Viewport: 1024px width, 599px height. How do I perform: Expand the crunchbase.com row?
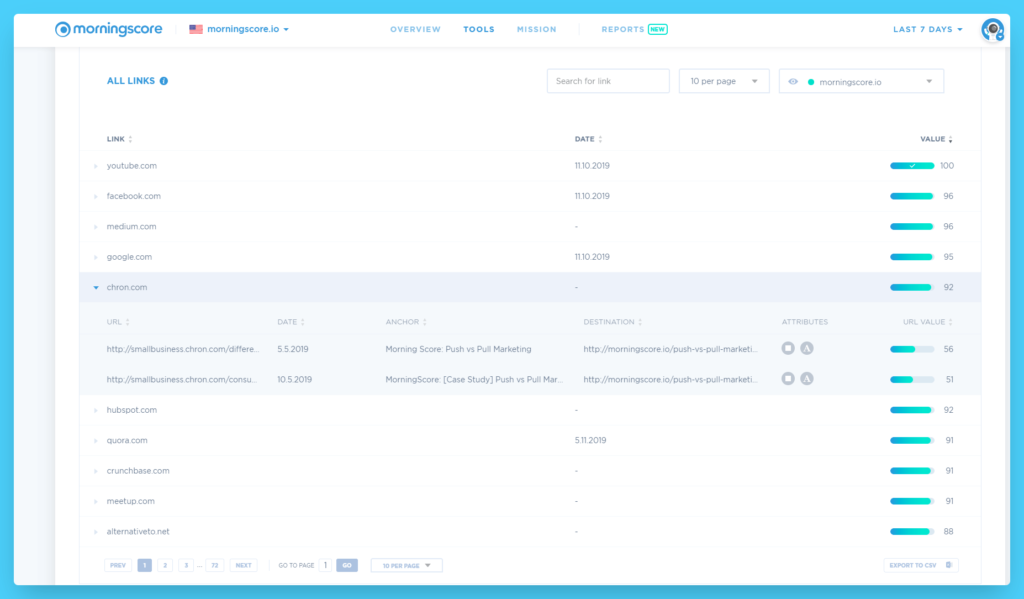pyautogui.click(x=95, y=471)
